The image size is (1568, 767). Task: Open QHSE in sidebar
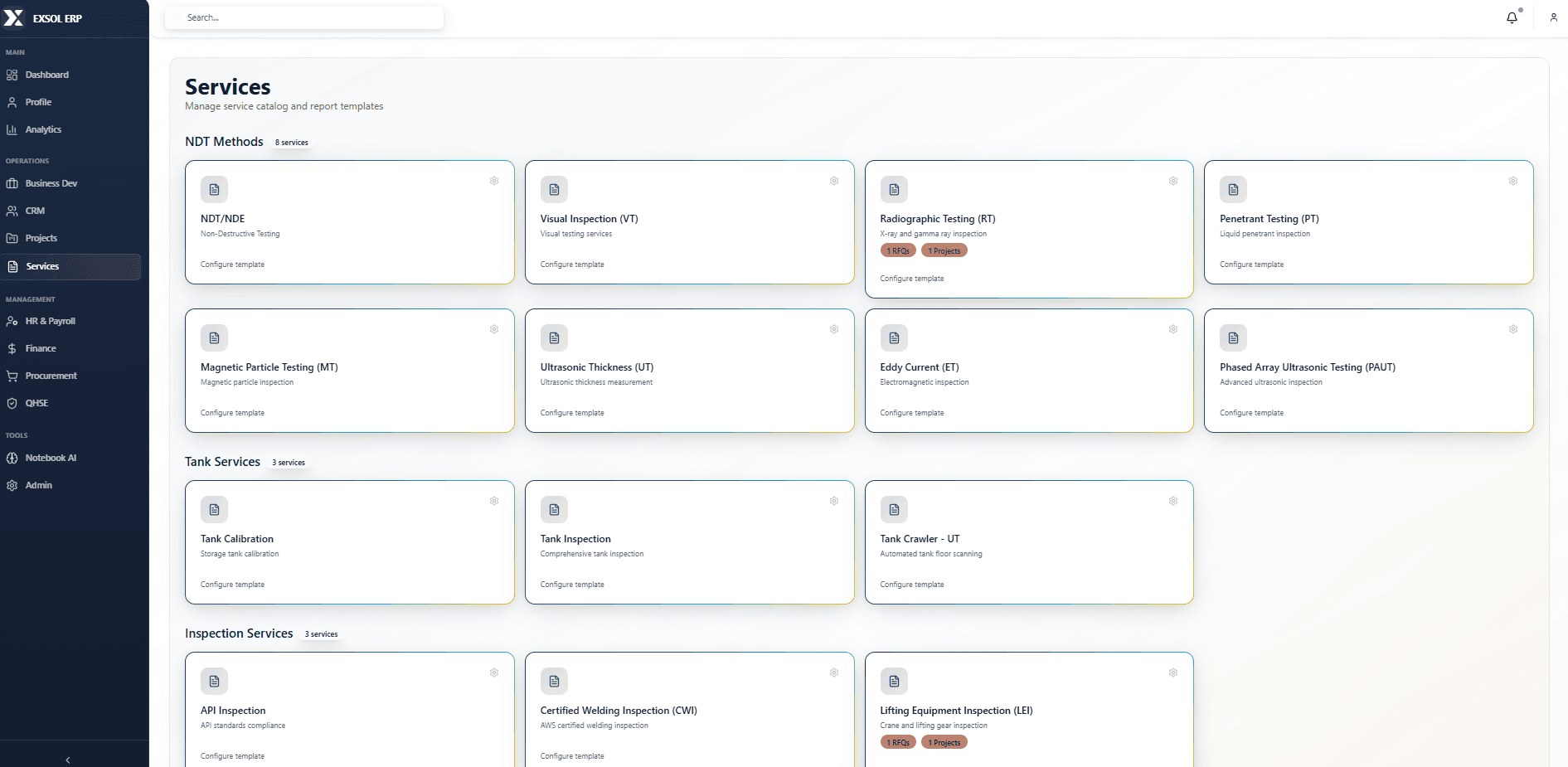pos(70,403)
